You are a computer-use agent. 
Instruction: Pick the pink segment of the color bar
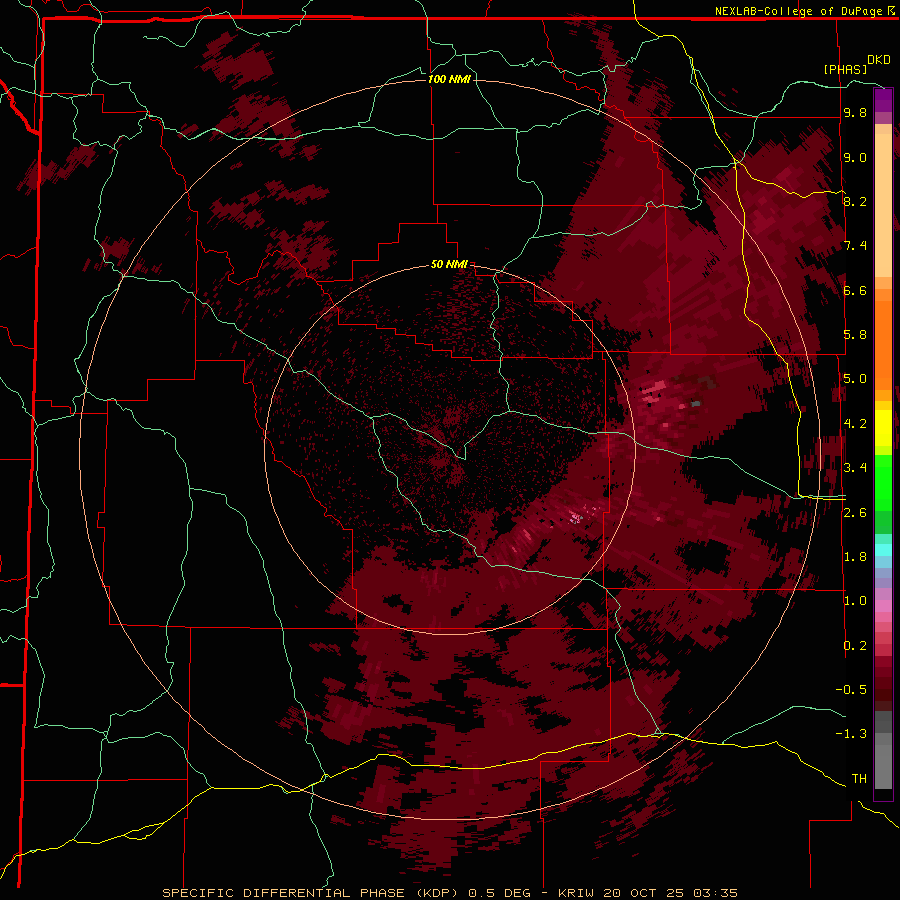tap(883, 606)
